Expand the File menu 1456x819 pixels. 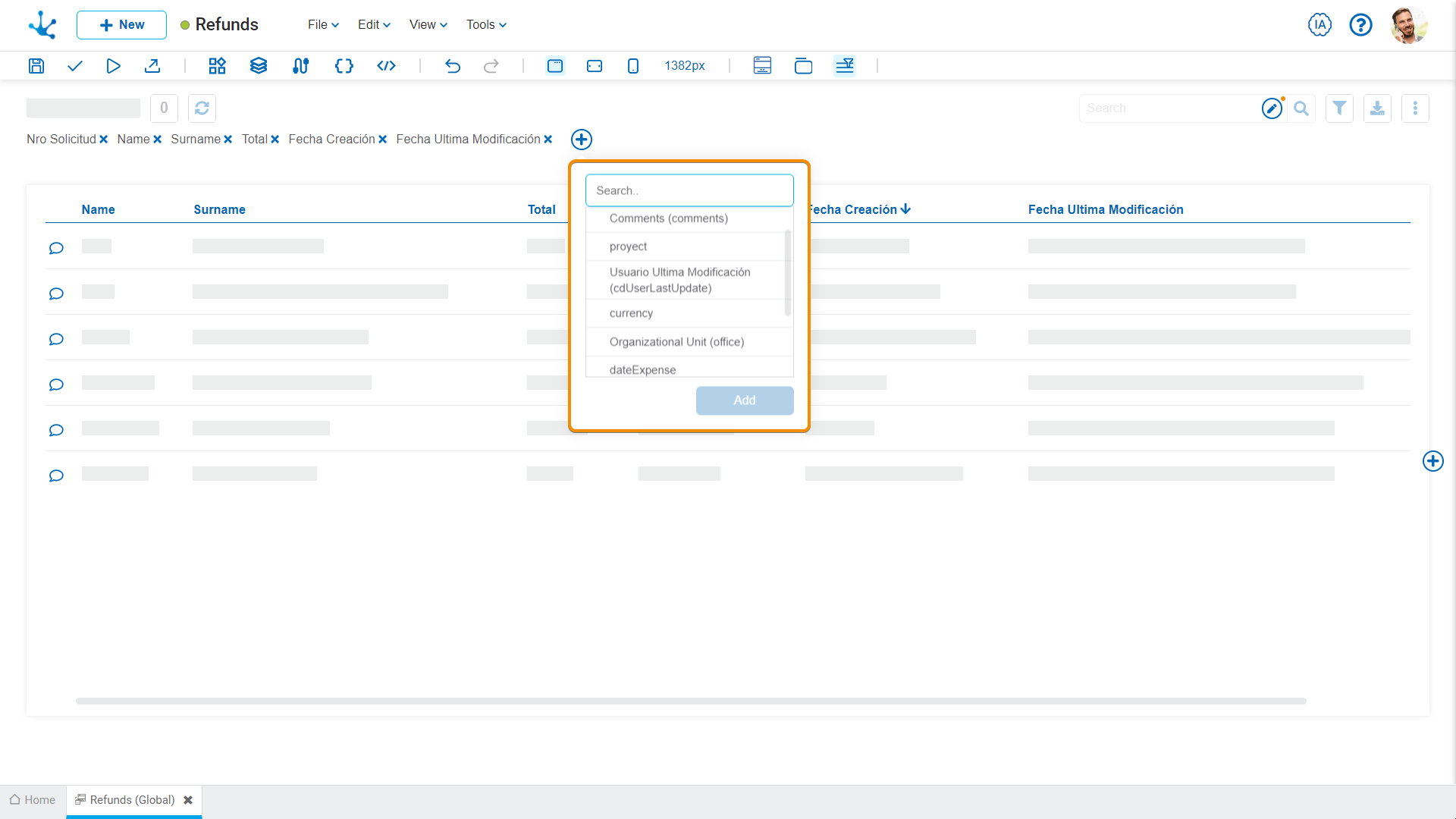pyautogui.click(x=323, y=25)
